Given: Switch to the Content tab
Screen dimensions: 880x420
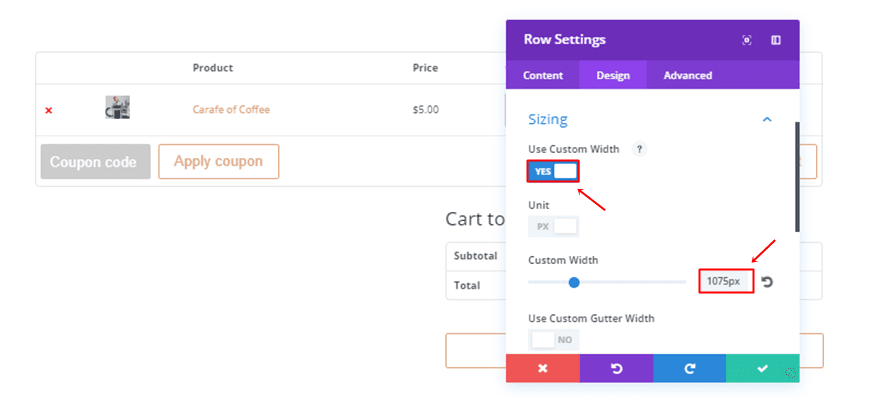Looking at the screenshot, I should (x=543, y=75).
